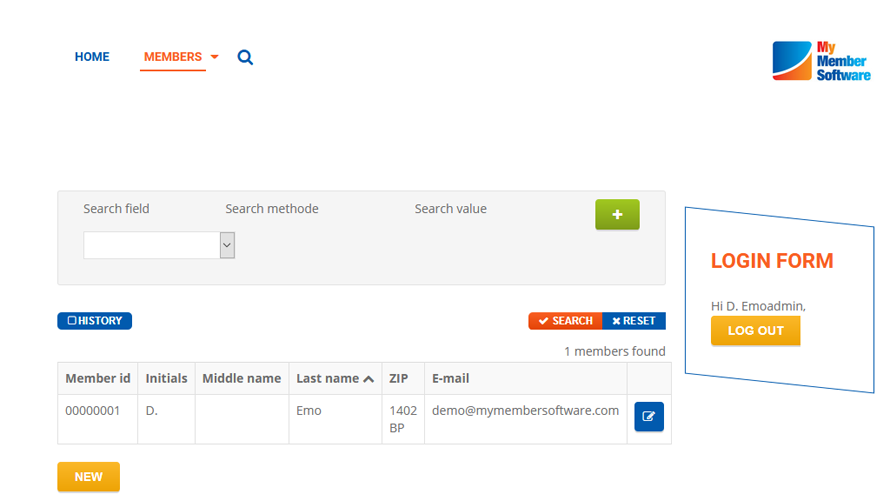
Task: Click the My Member Software logo
Action: click(821, 61)
